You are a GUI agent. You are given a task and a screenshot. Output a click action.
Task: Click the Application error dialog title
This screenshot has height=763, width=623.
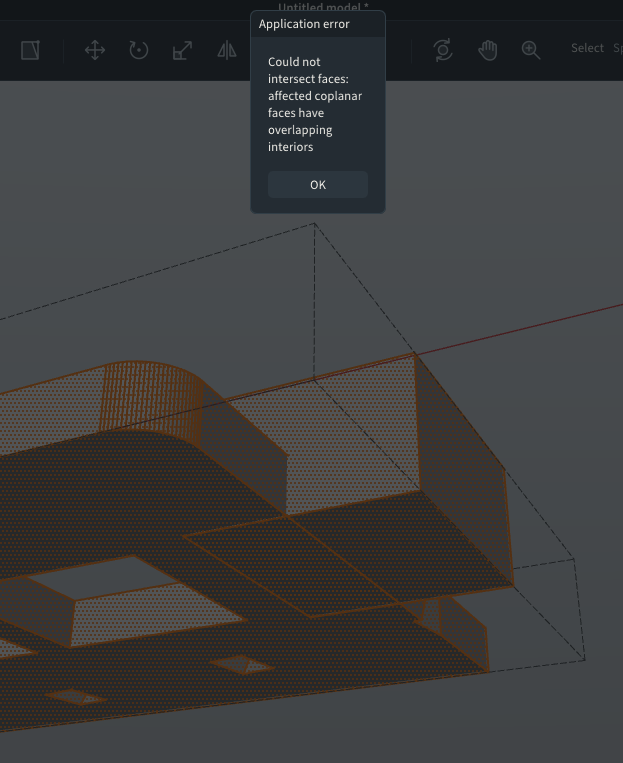click(304, 24)
